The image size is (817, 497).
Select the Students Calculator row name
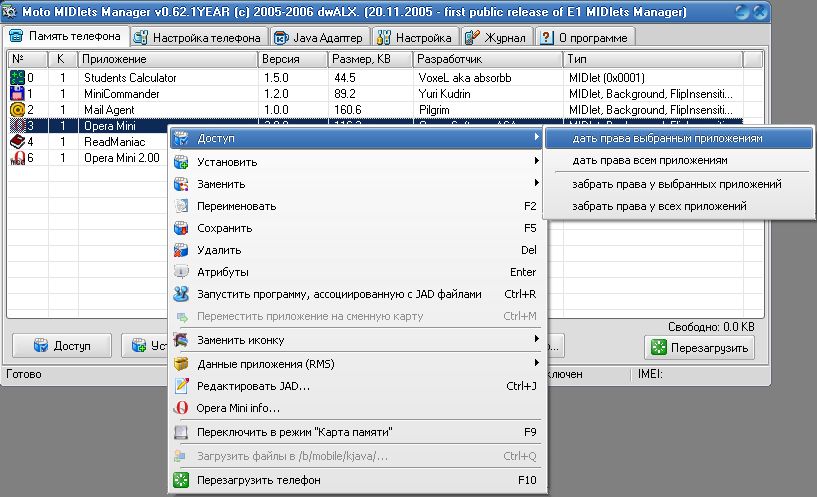click(130, 78)
